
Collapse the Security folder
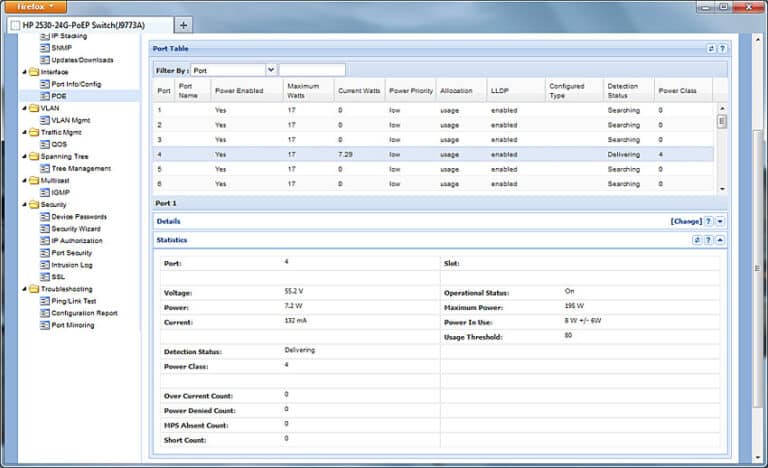click(x=24, y=204)
